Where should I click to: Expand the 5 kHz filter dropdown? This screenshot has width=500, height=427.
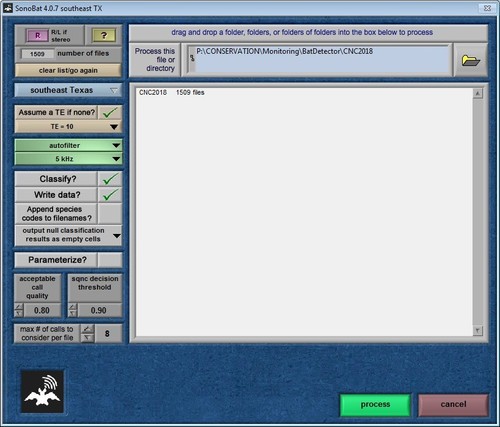(x=68, y=159)
